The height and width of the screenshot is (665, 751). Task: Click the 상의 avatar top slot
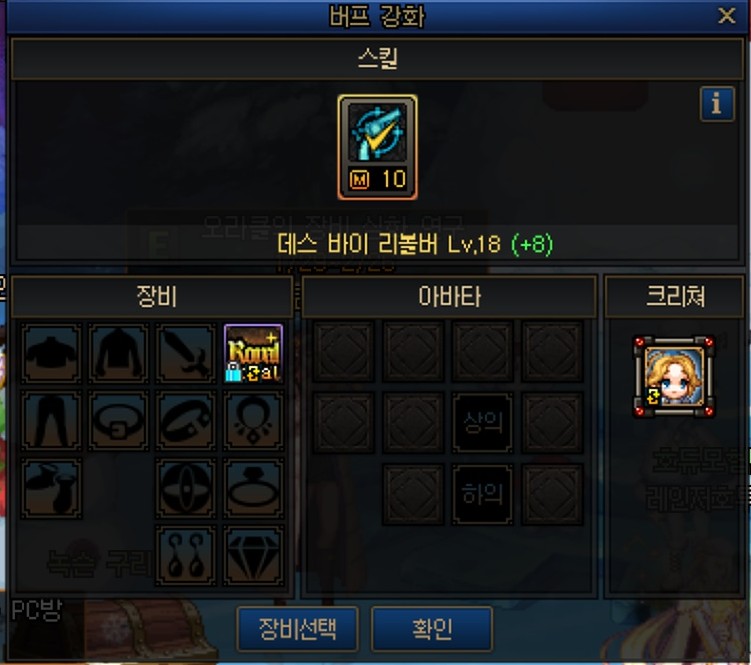click(482, 423)
